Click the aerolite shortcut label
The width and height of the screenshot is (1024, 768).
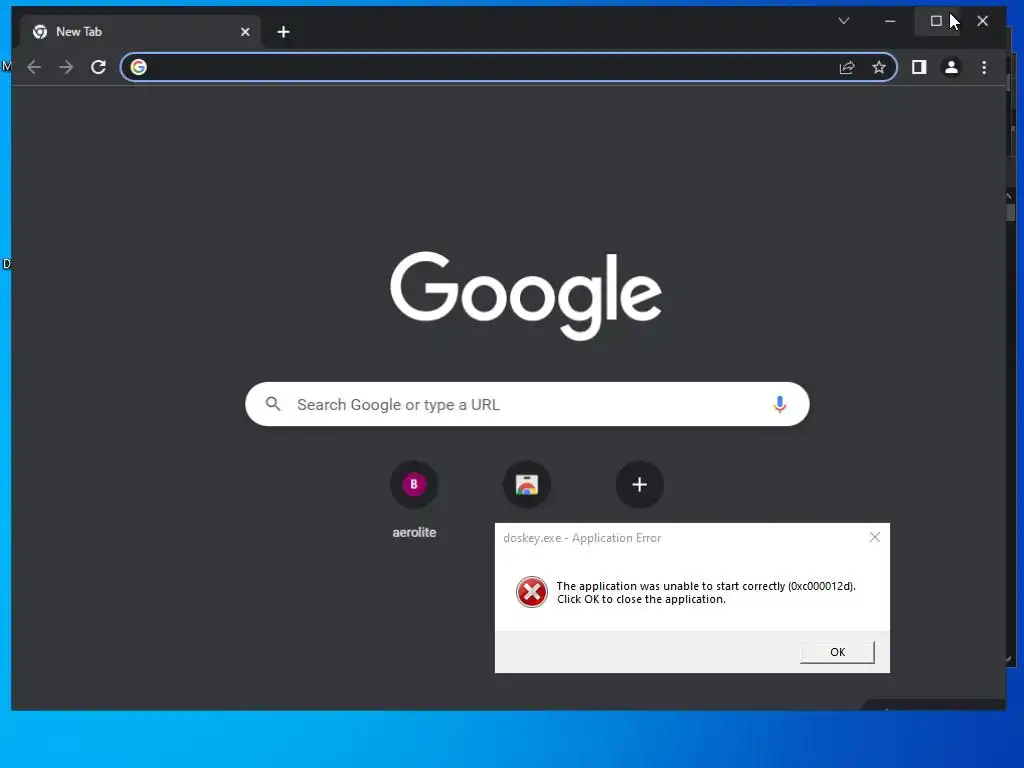pos(414,532)
